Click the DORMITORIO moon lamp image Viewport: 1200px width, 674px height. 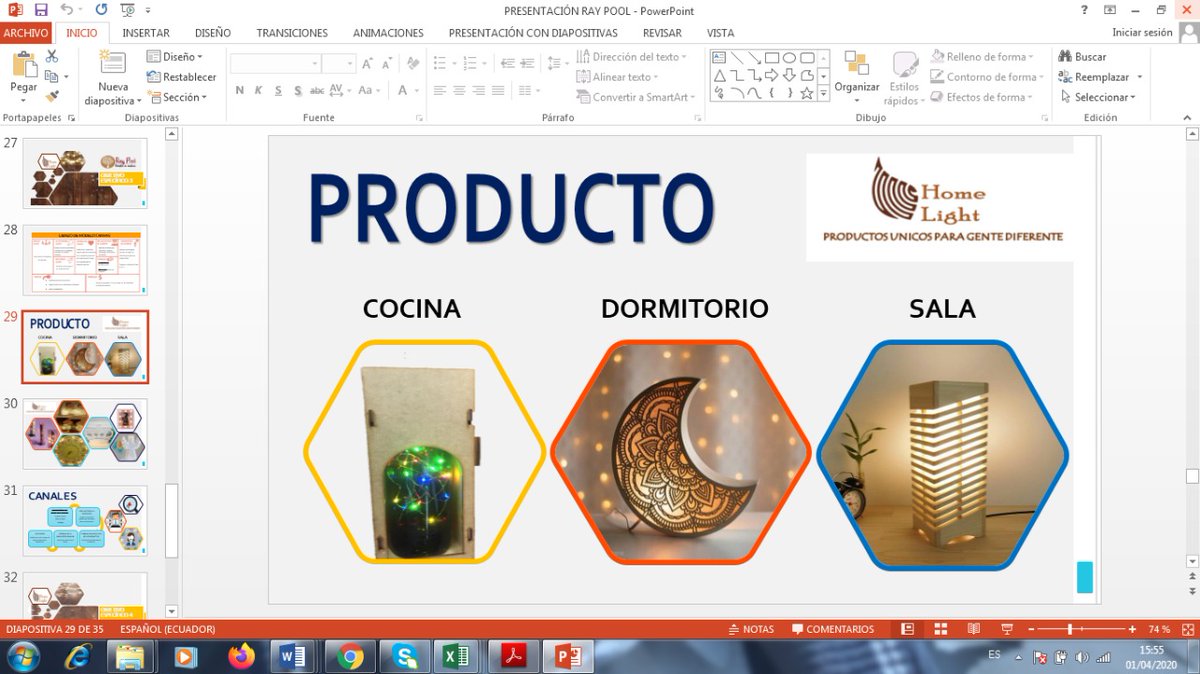(x=681, y=452)
